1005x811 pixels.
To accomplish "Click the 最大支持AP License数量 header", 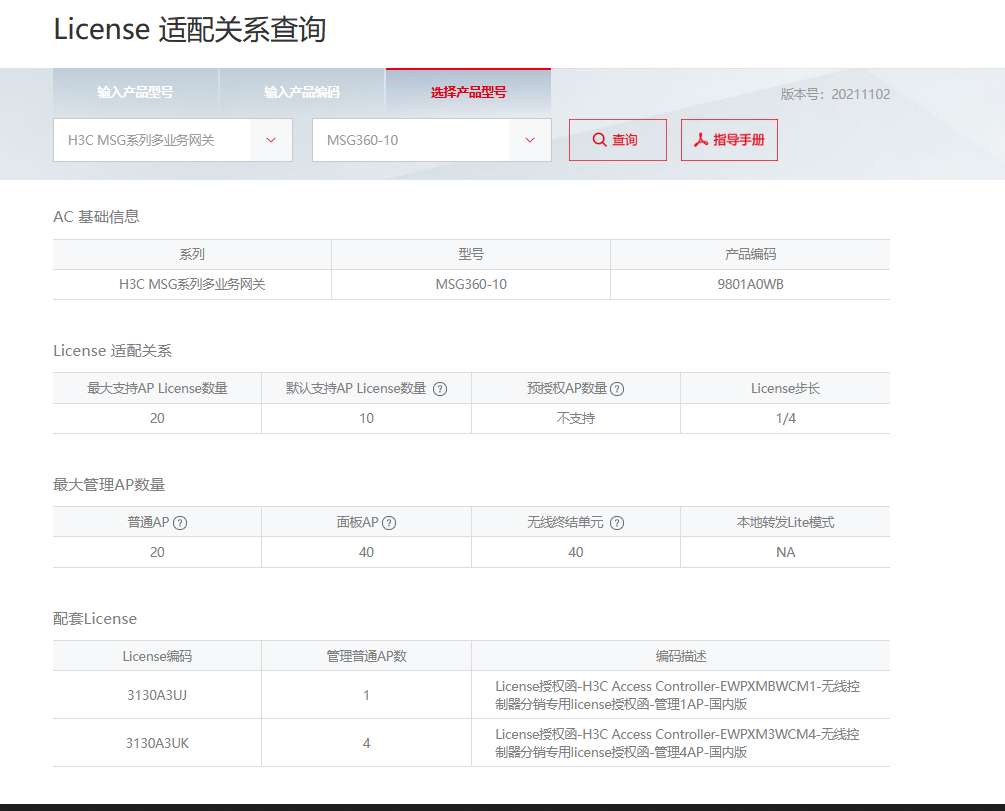I will tap(157, 389).
